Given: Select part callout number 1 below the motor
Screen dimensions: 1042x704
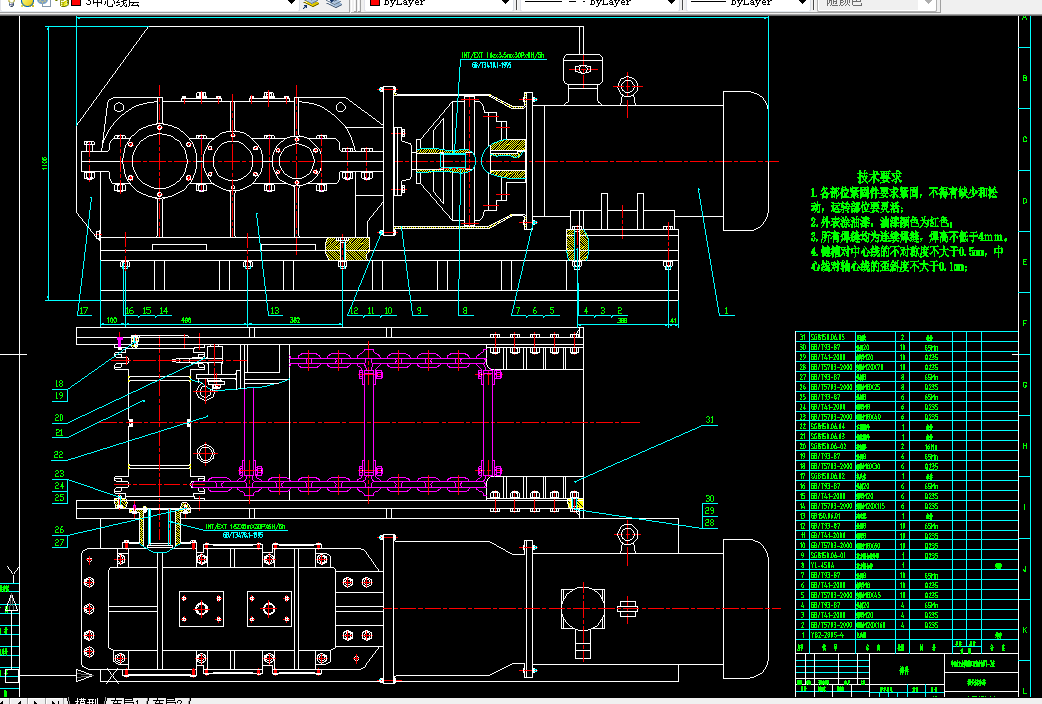Looking at the screenshot, I should pyautogui.click(x=726, y=310).
